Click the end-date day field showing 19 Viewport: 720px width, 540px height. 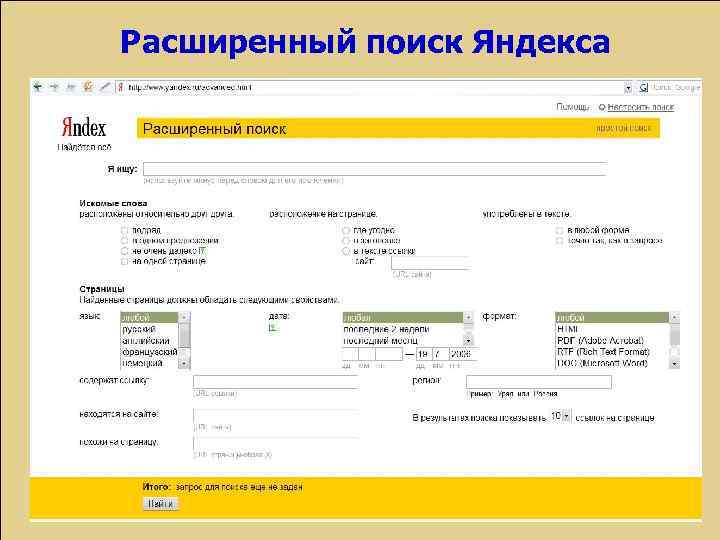tap(423, 354)
